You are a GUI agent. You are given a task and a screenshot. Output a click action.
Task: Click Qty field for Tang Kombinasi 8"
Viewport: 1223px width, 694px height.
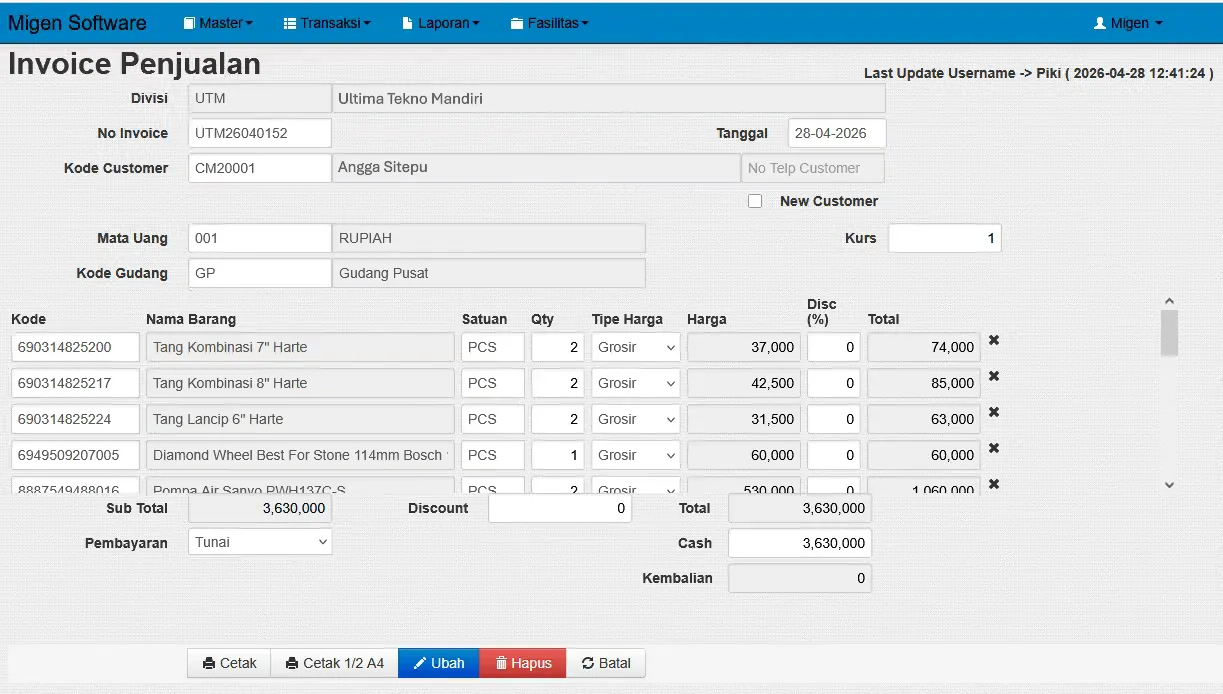click(558, 383)
